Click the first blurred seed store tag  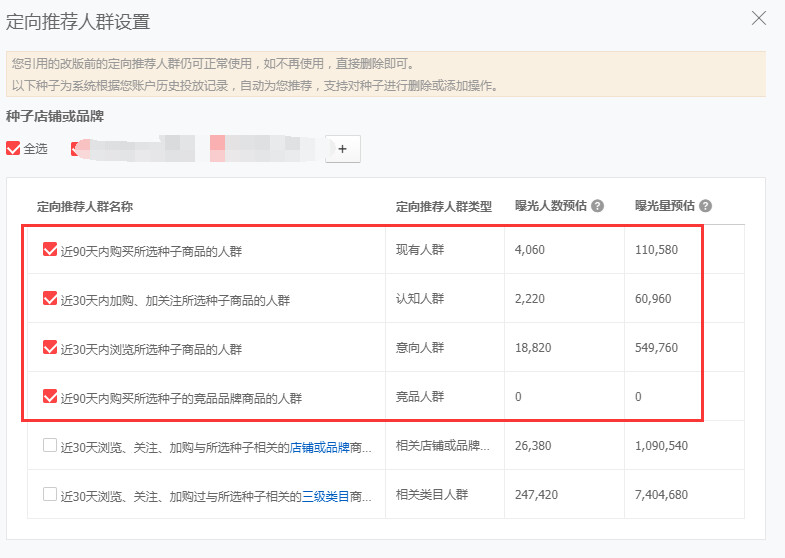pos(130,149)
